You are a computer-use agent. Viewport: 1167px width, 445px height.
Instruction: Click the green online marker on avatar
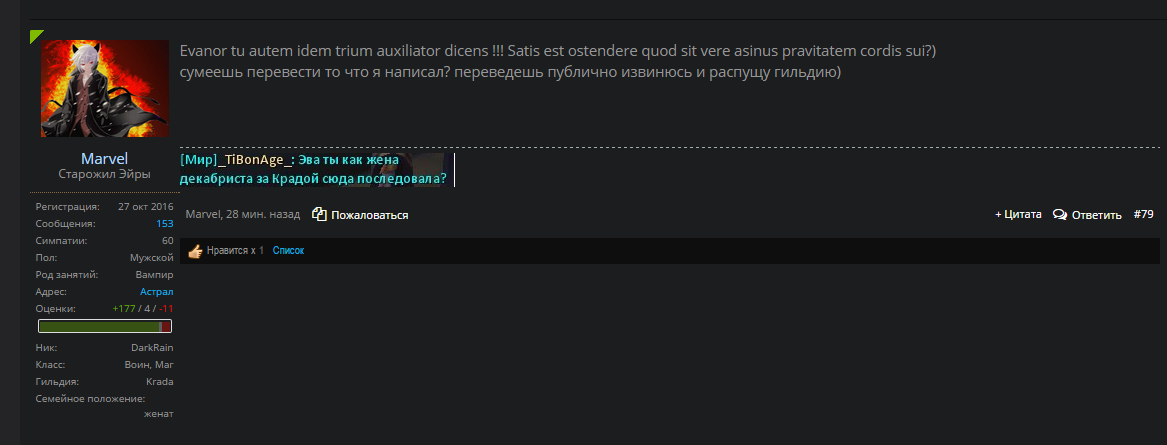coord(36,36)
